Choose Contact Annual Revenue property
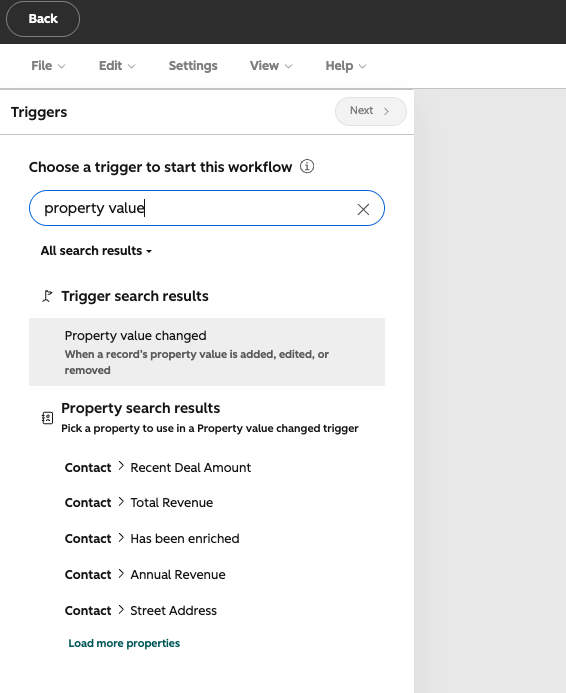566x693 pixels. coord(145,575)
